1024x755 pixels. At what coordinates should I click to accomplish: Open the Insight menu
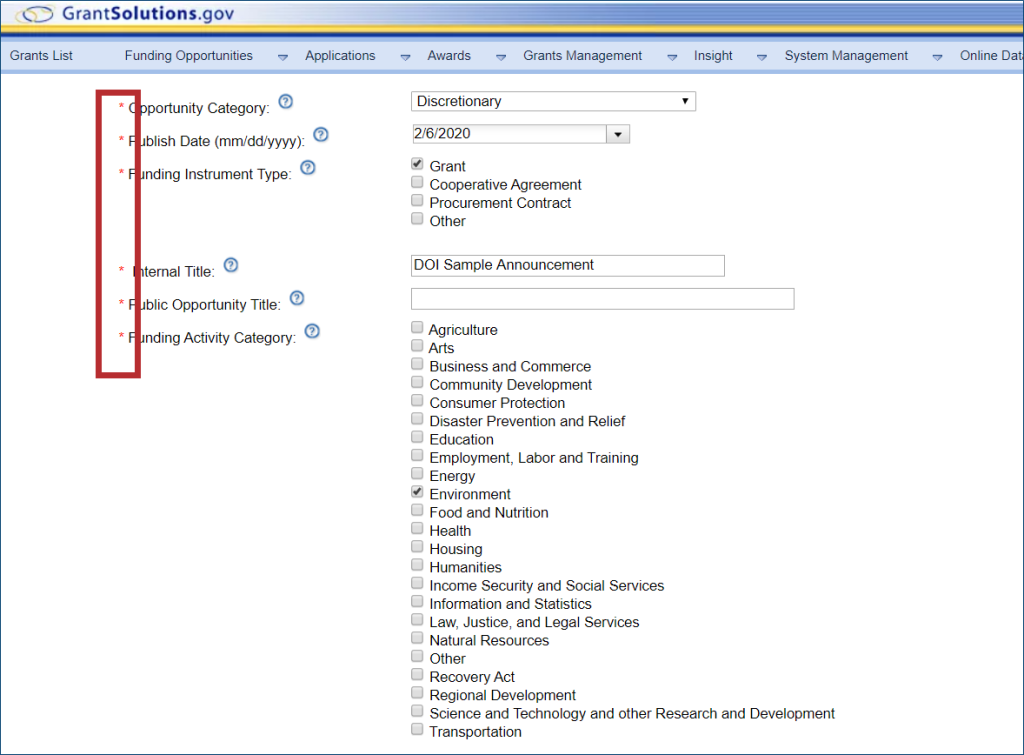click(713, 56)
